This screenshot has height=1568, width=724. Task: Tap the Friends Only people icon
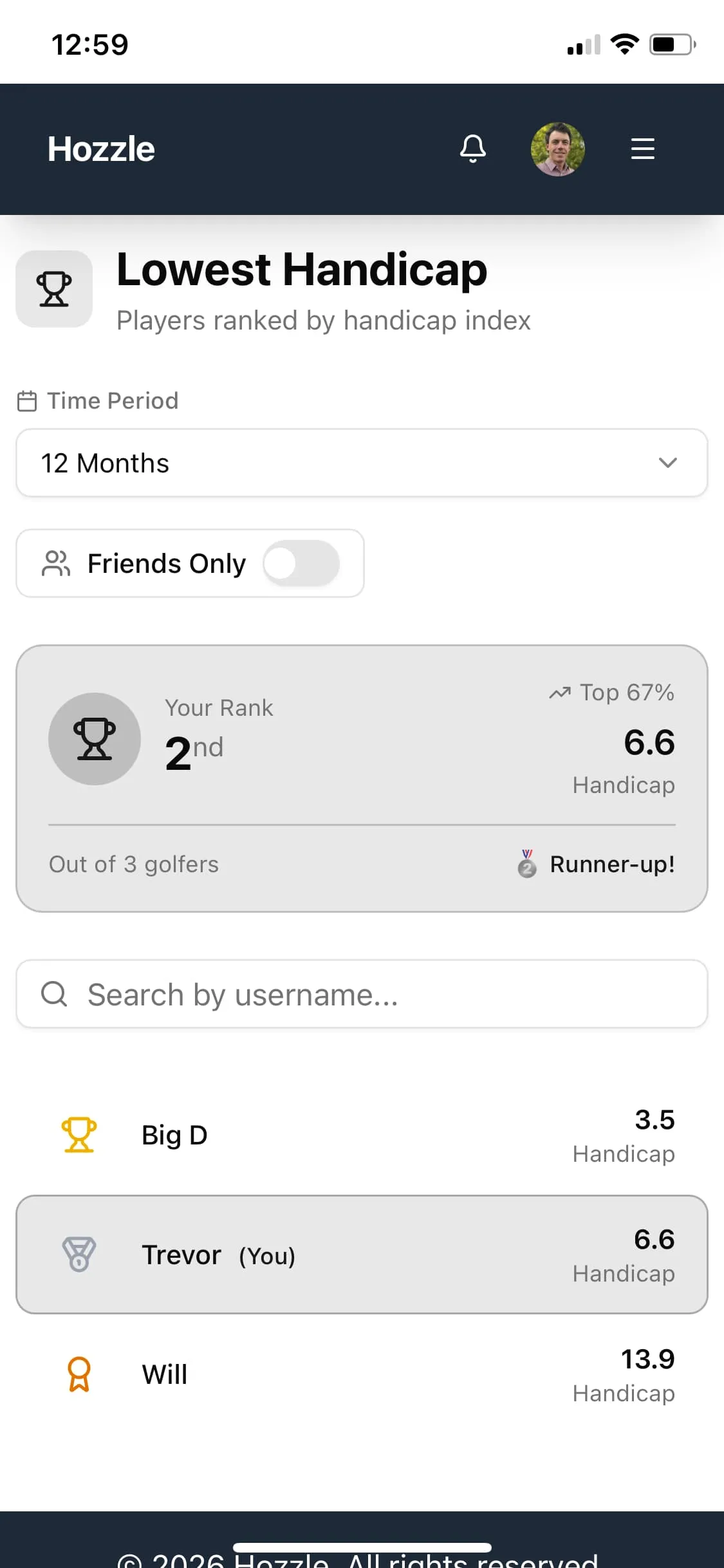pos(56,563)
